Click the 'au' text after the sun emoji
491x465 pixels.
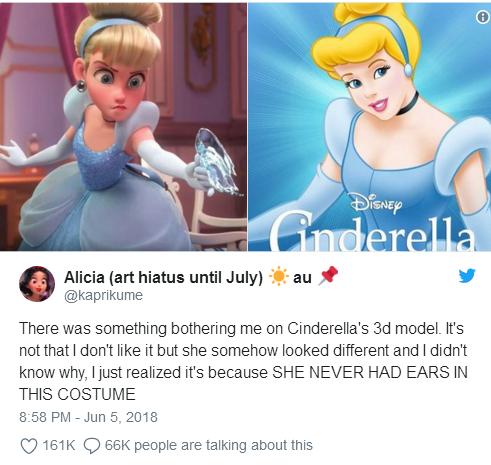pos(302,277)
